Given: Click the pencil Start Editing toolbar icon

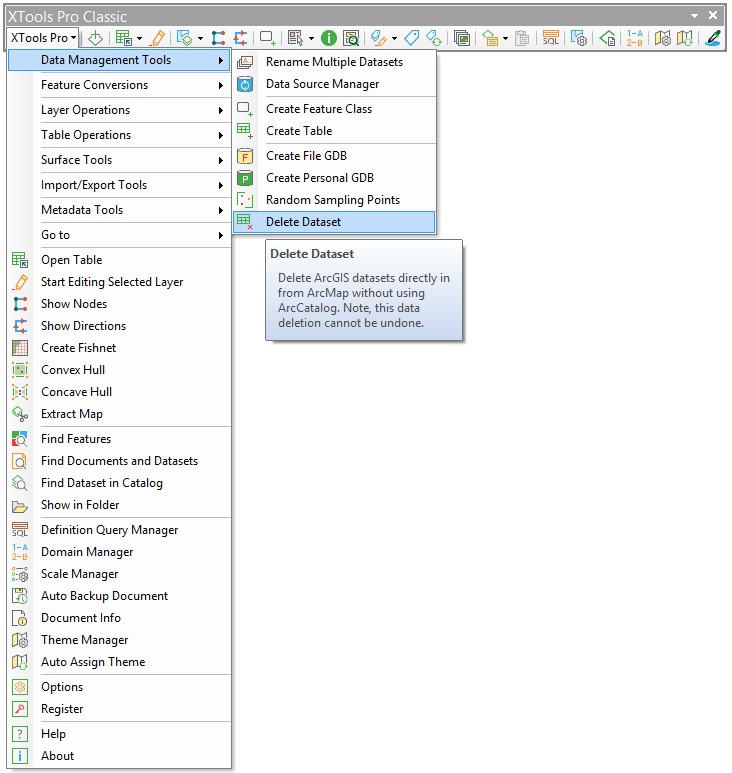Looking at the screenshot, I should coord(158,38).
